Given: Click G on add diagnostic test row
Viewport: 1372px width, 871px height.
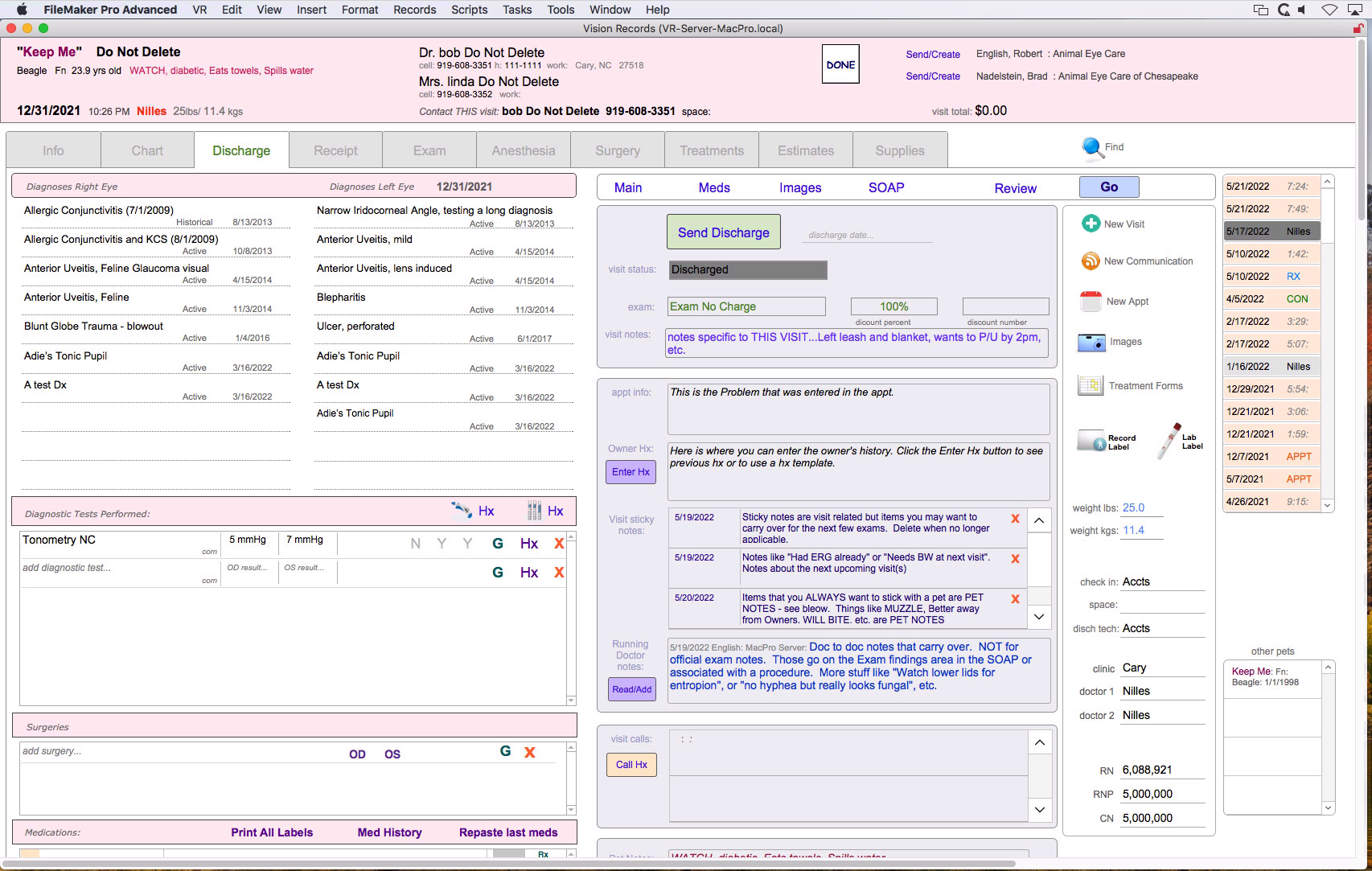Looking at the screenshot, I should (x=498, y=573).
